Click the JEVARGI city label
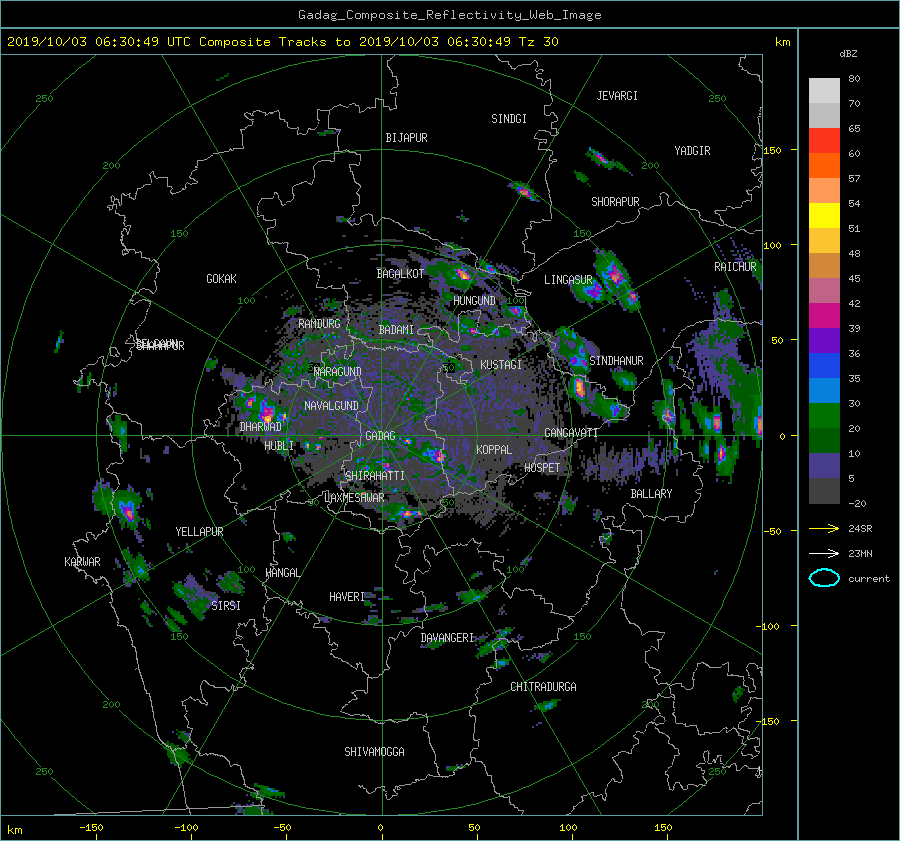 point(617,96)
